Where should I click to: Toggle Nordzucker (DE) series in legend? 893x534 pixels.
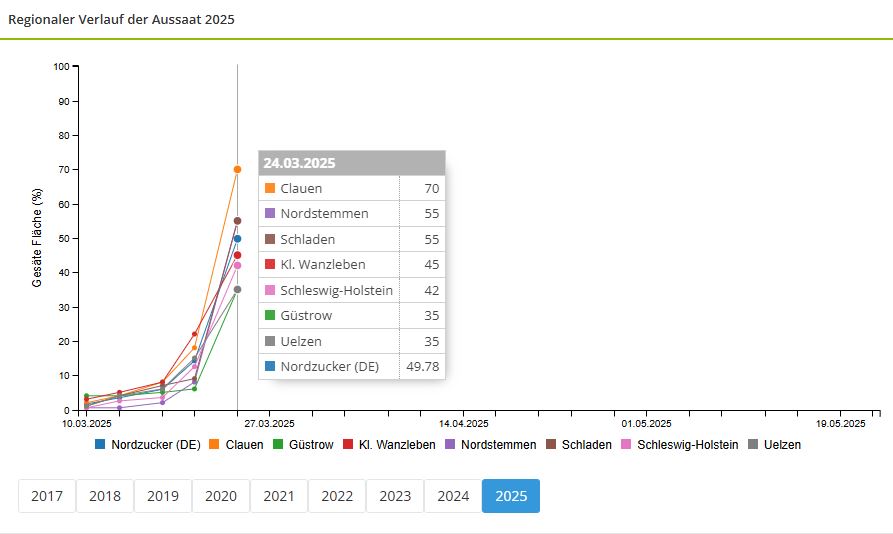[148, 445]
